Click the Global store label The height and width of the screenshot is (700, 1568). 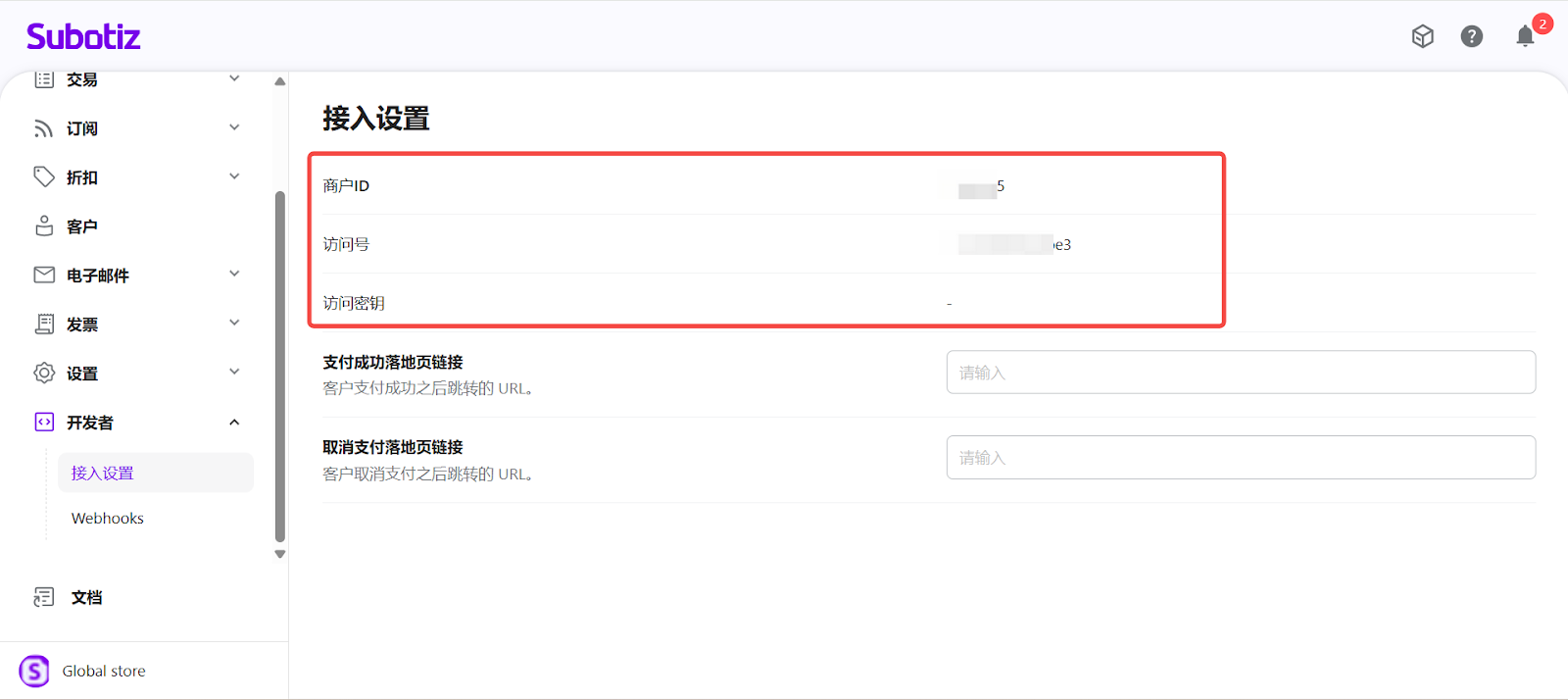coord(104,672)
